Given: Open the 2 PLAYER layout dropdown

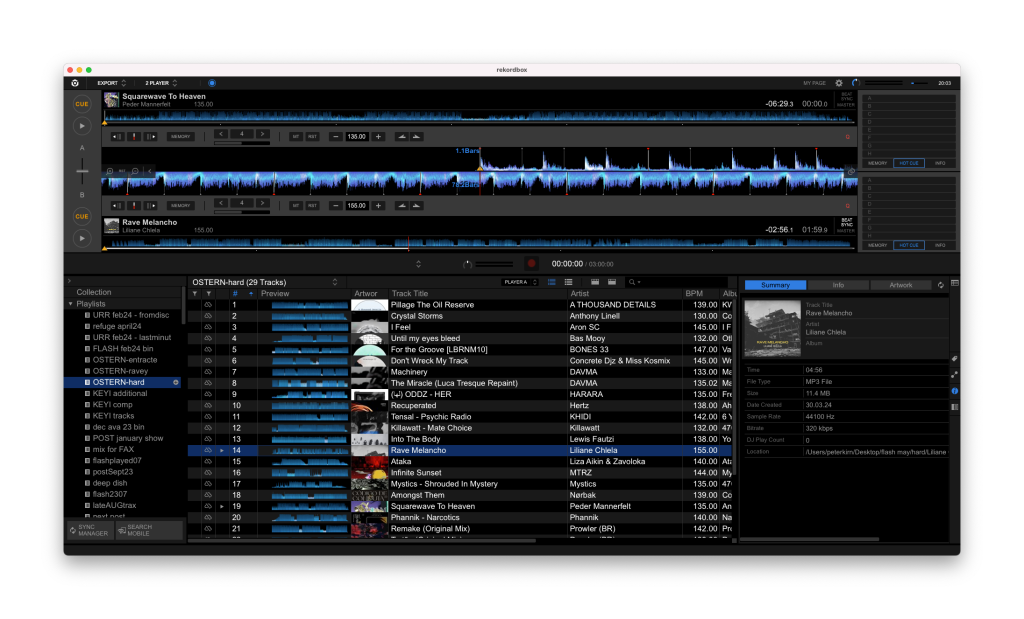Looking at the screenshot, I should tap(161, 83).
